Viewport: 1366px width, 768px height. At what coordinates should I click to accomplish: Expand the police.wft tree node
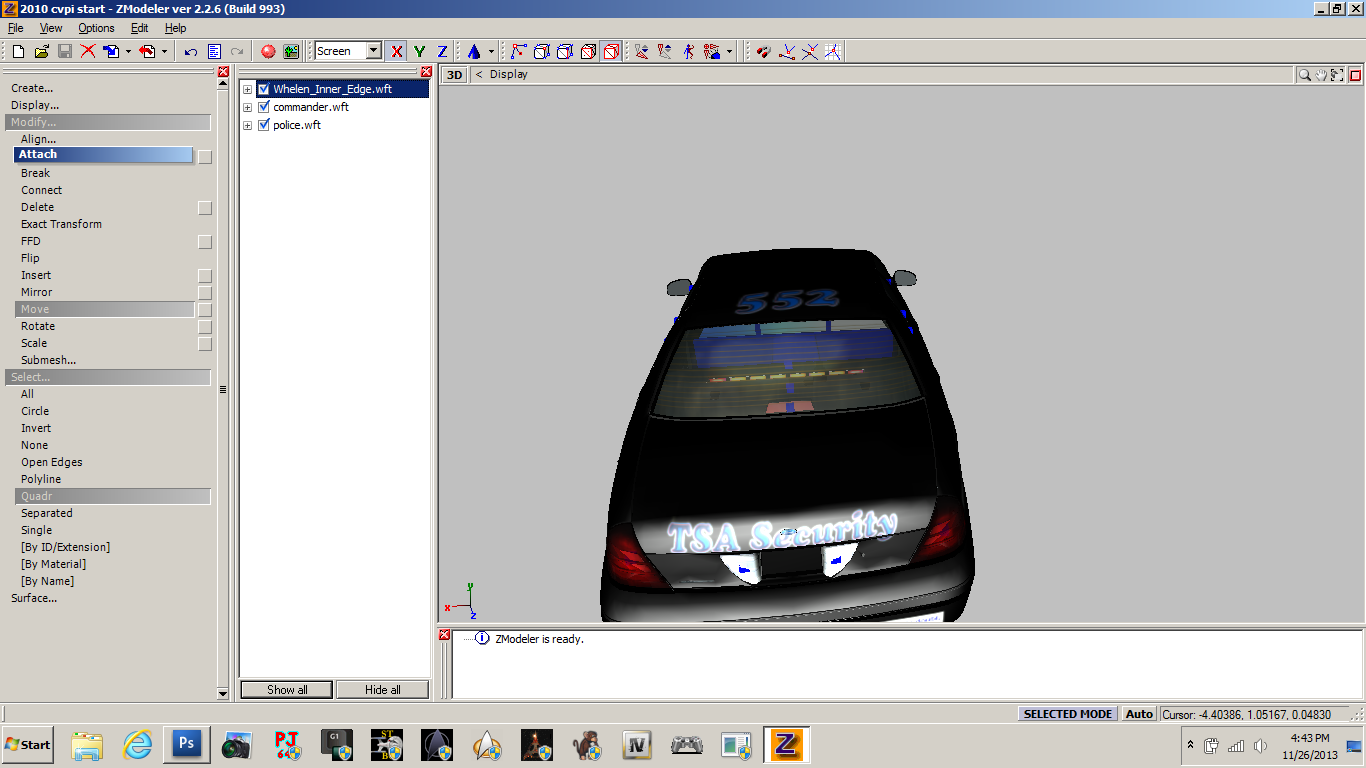[x=248, y=125]
